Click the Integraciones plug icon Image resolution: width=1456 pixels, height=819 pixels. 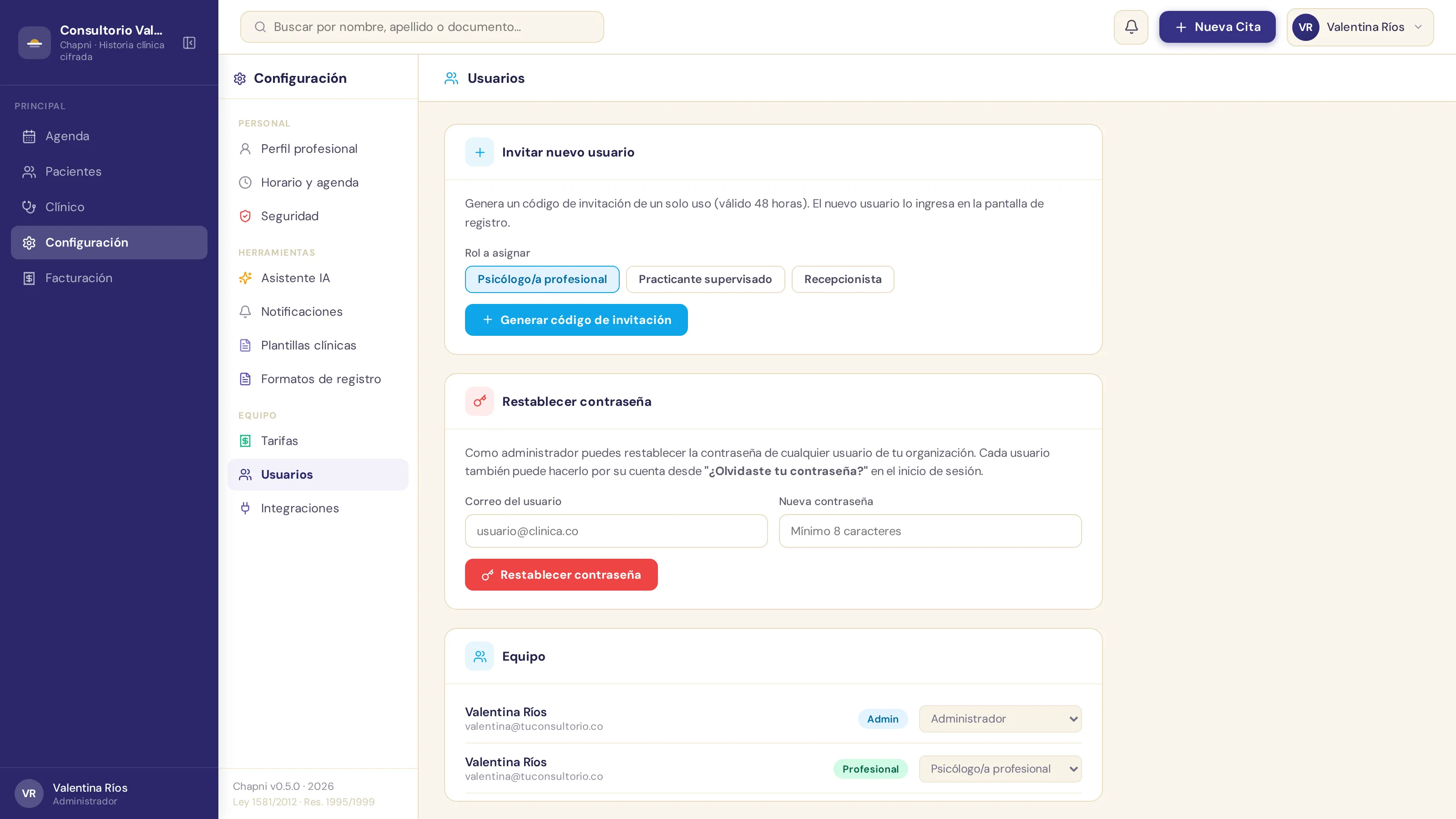pos(245,508)
